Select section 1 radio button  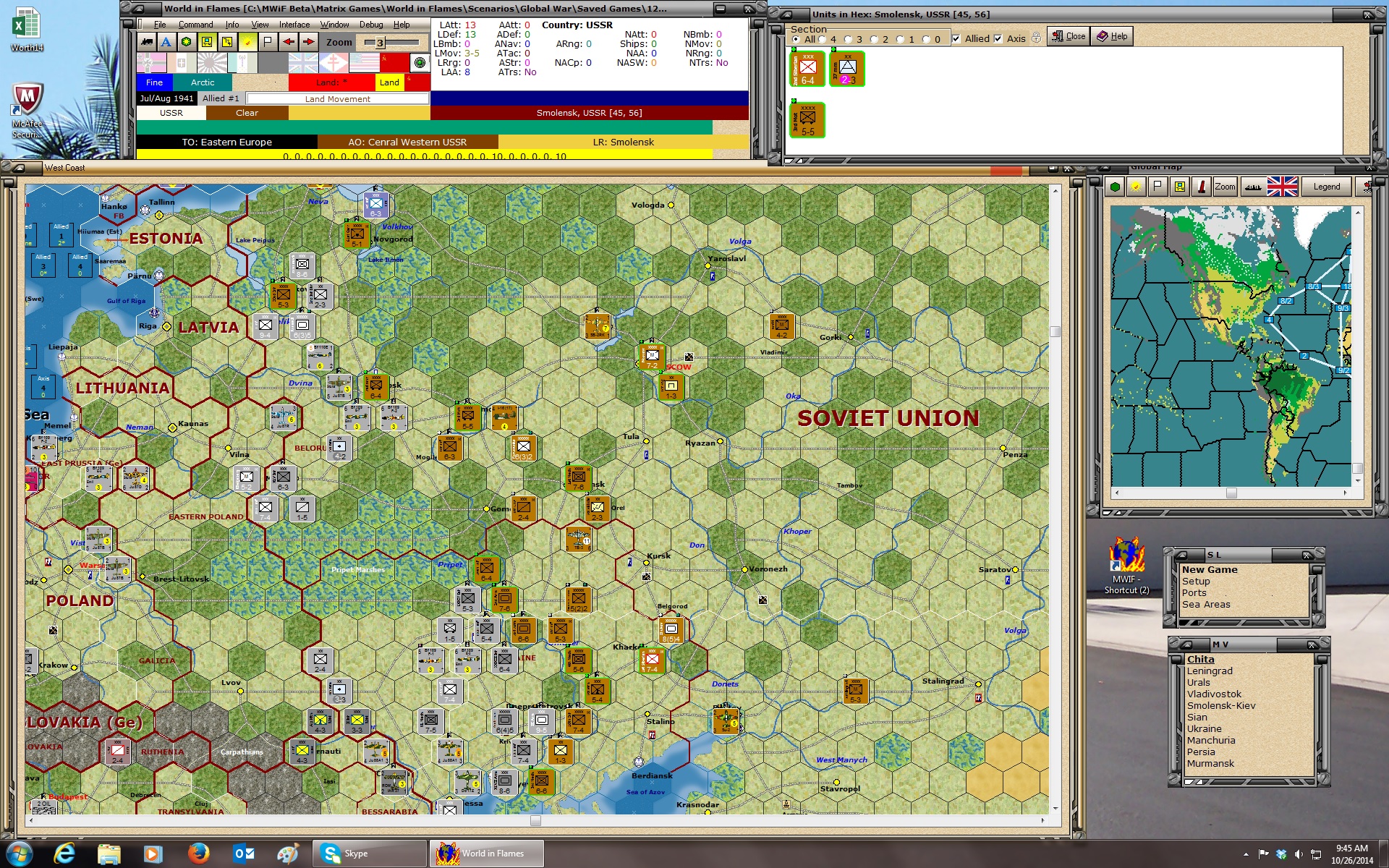pos(900,39)
